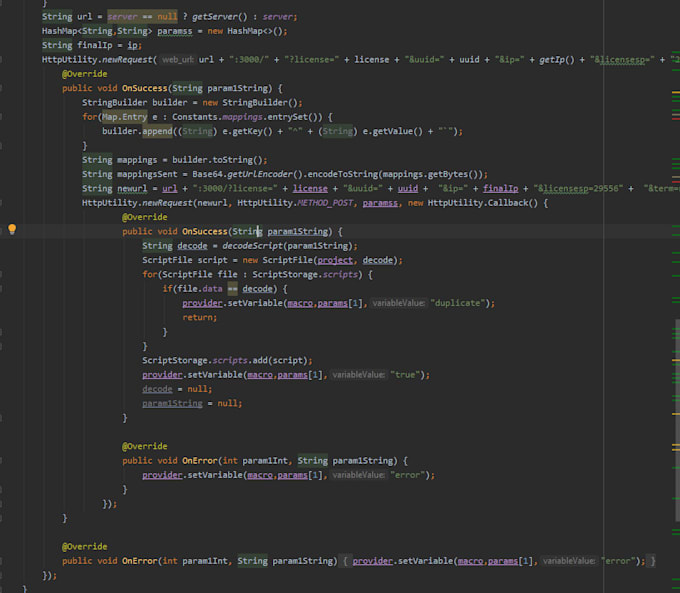Click HashMap<>() constructor call
This screenshot has width=680, height=593.
pos(255,31)
